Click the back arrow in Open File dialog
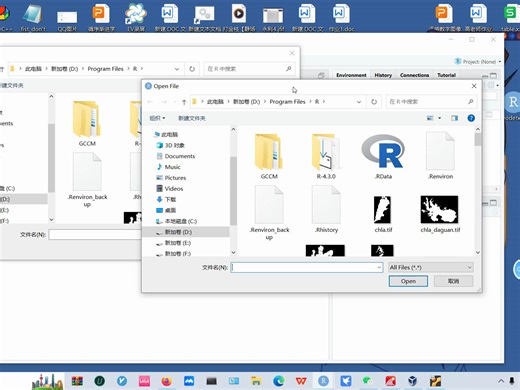This screenshot has width=520, height=390. 150,102
